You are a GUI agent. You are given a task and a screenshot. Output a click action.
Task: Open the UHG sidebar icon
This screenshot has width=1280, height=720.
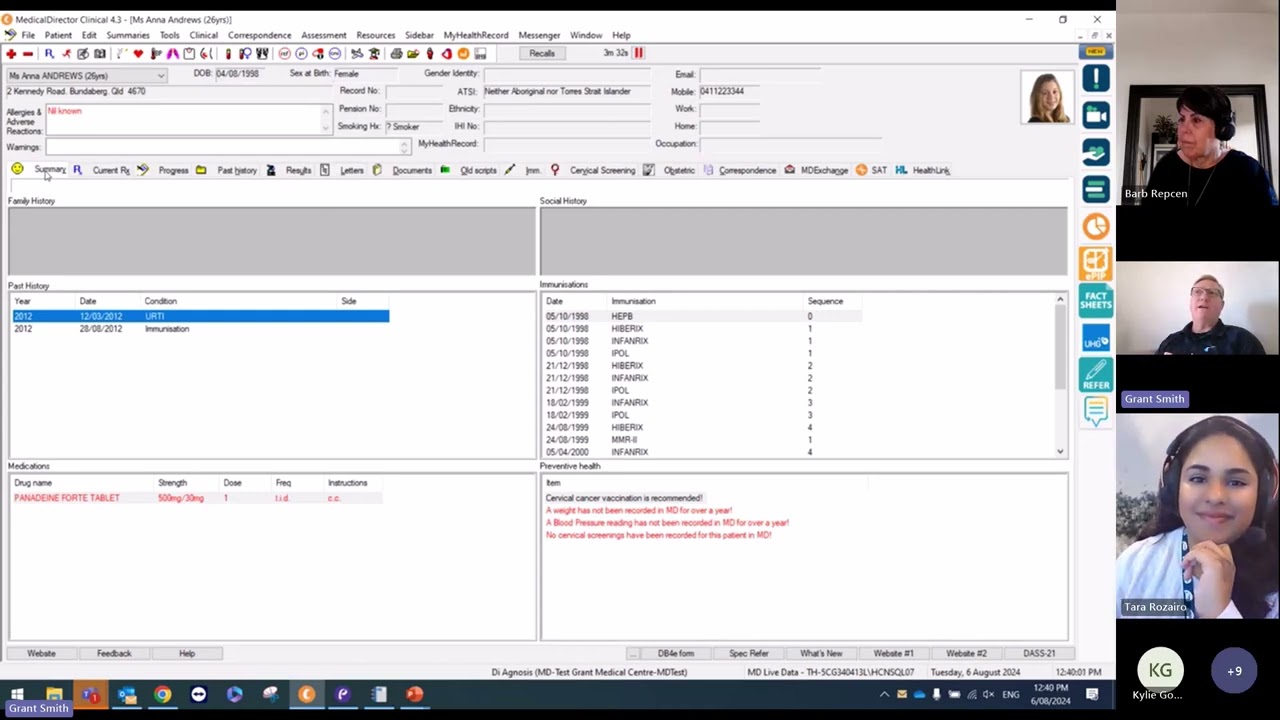(x=1096, y=338)
